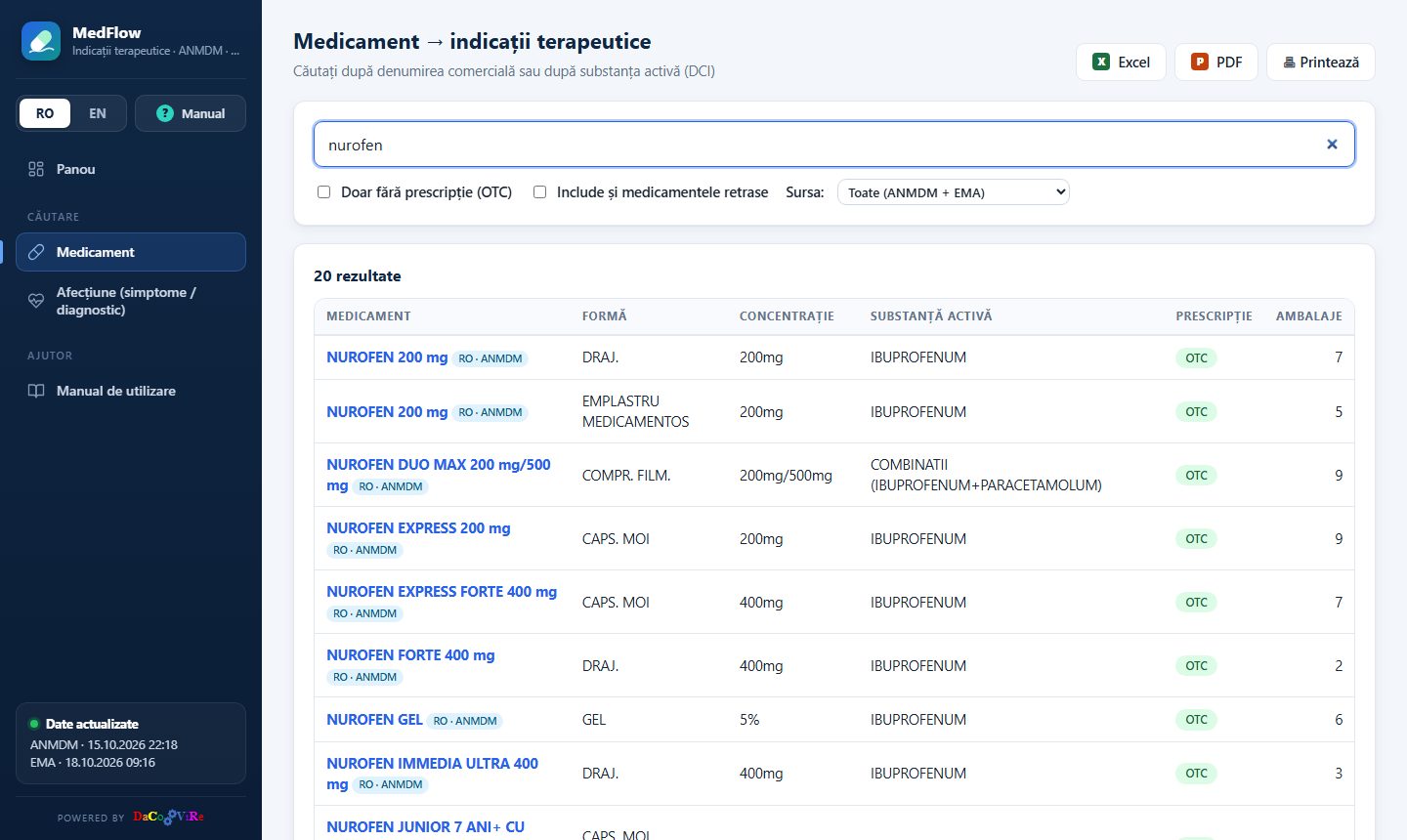
Task: Open NUROFEN EXPRESS FORTE 400 mg
Action: click(x=442, y=592)
